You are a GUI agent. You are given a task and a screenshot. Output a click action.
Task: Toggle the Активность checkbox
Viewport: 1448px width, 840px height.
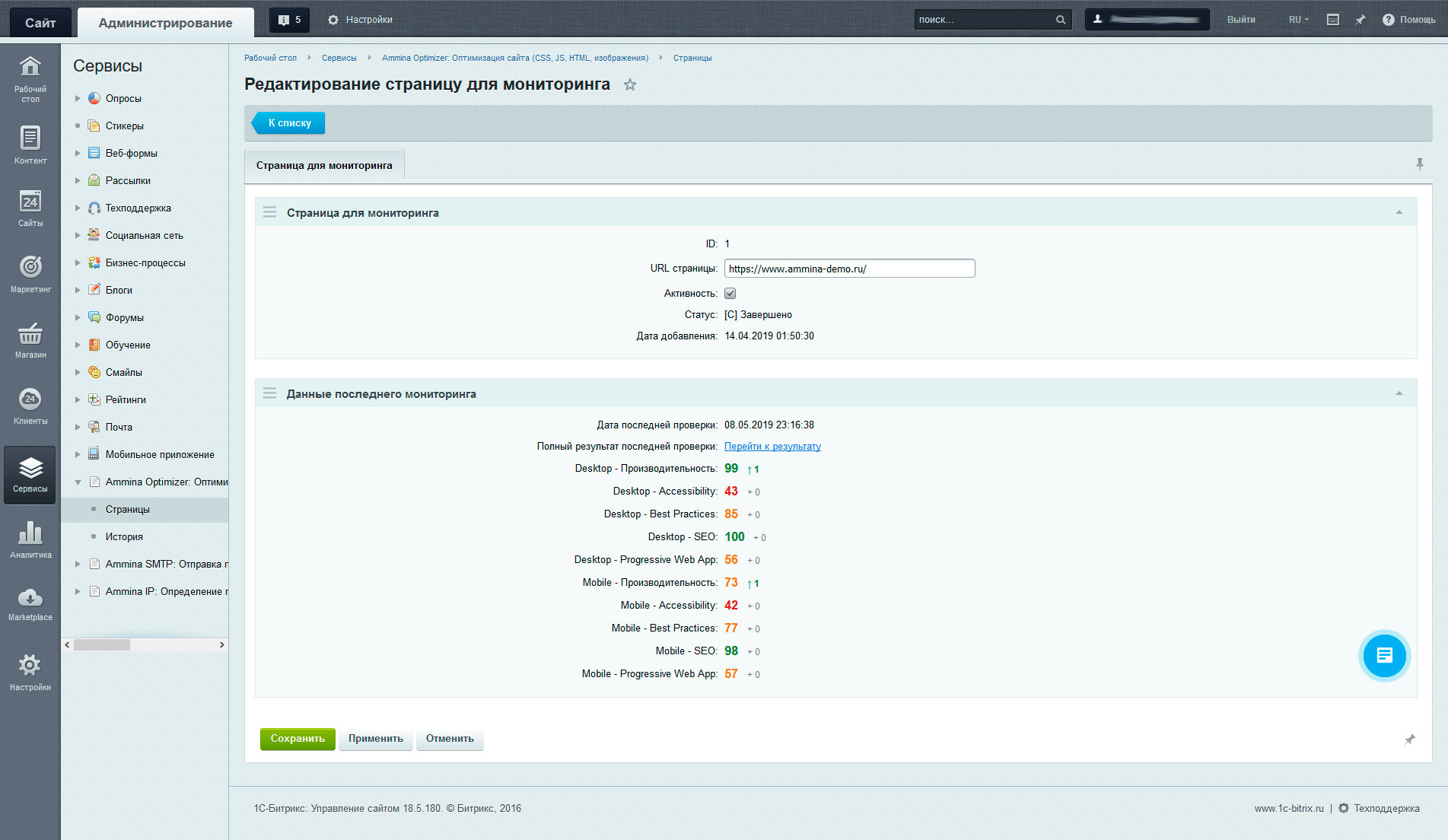tap(730, 293)
